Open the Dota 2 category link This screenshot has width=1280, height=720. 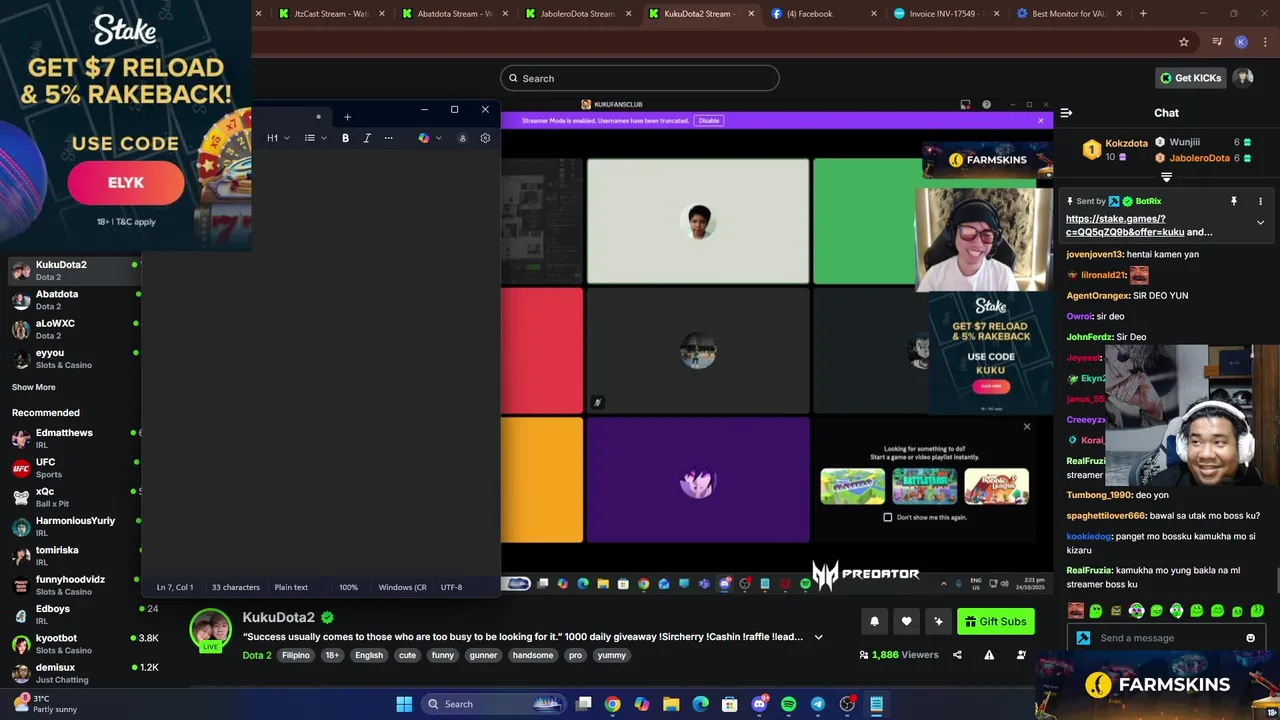(257, 655)
